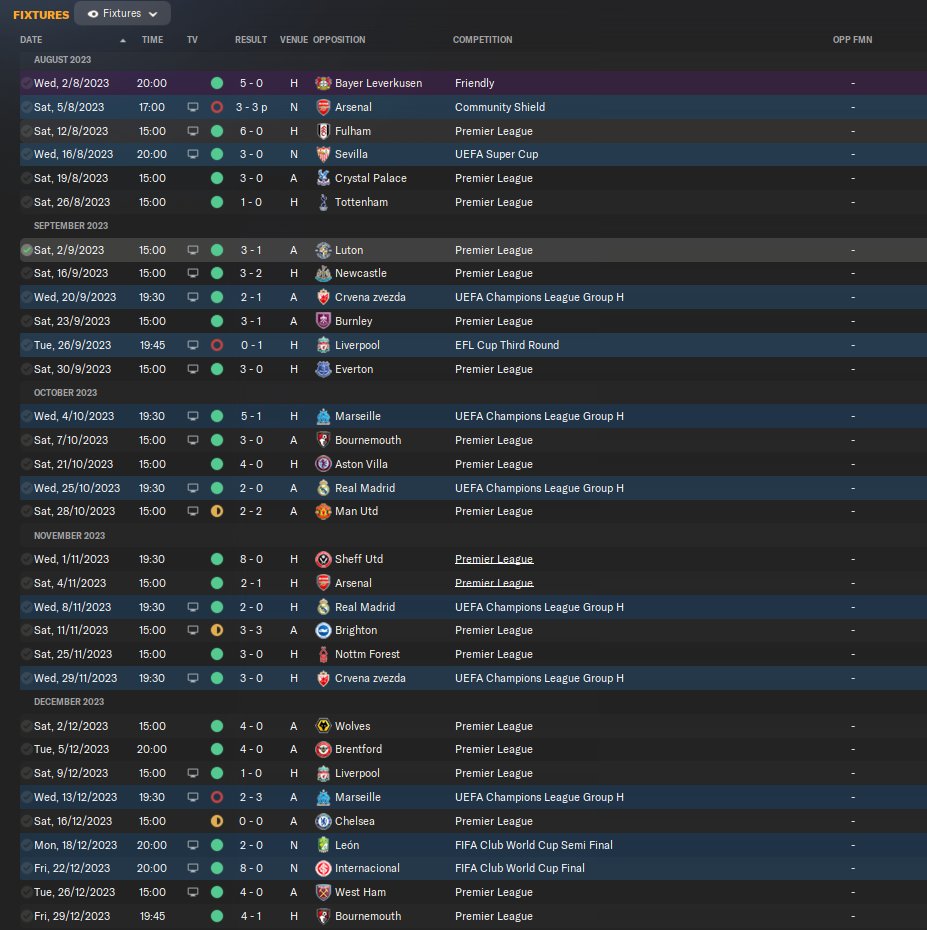Open the 2 - 3 result versus Marseille
Screen dimensions: 927x930
click(x=251, y=797)
